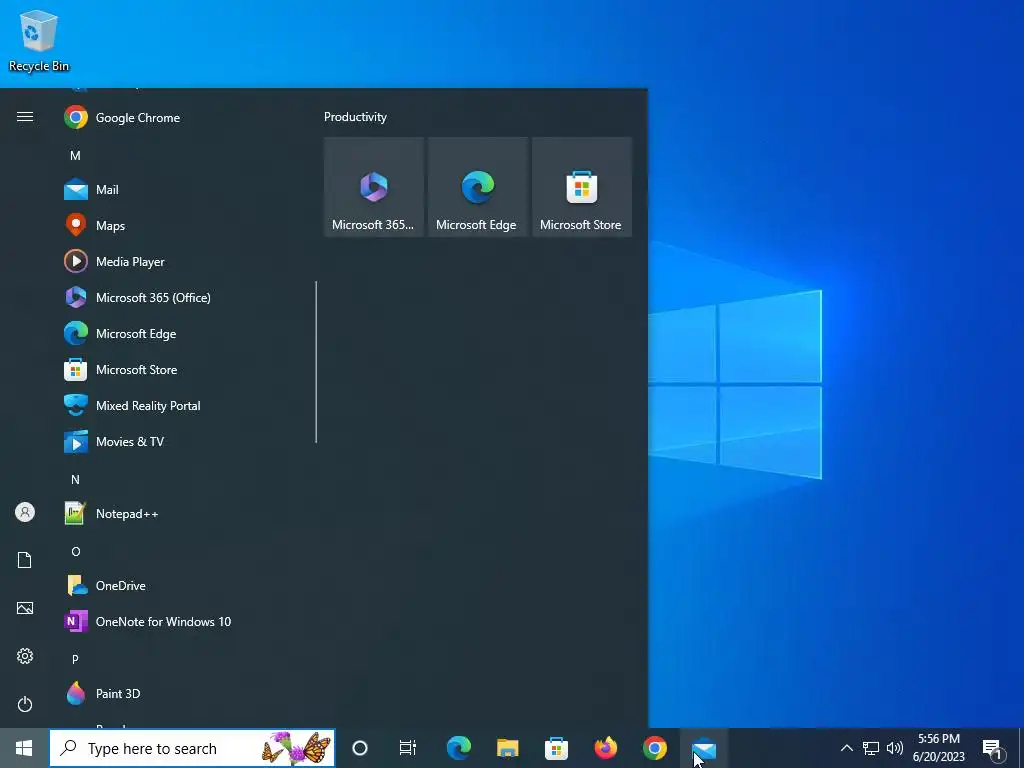Open the user account icon in Start sidebar
The width and height of the screenshot is (1024, 768).
point(25,513)
